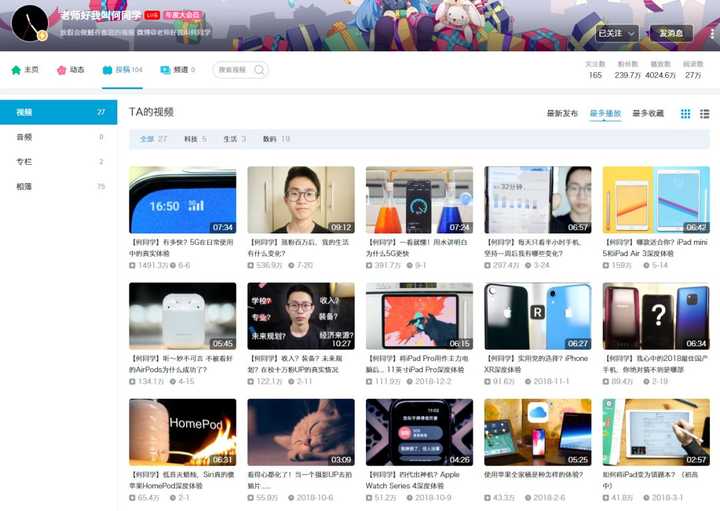
Task: Select the 投稿 104 submissions tab
Action: pos(122,70)
